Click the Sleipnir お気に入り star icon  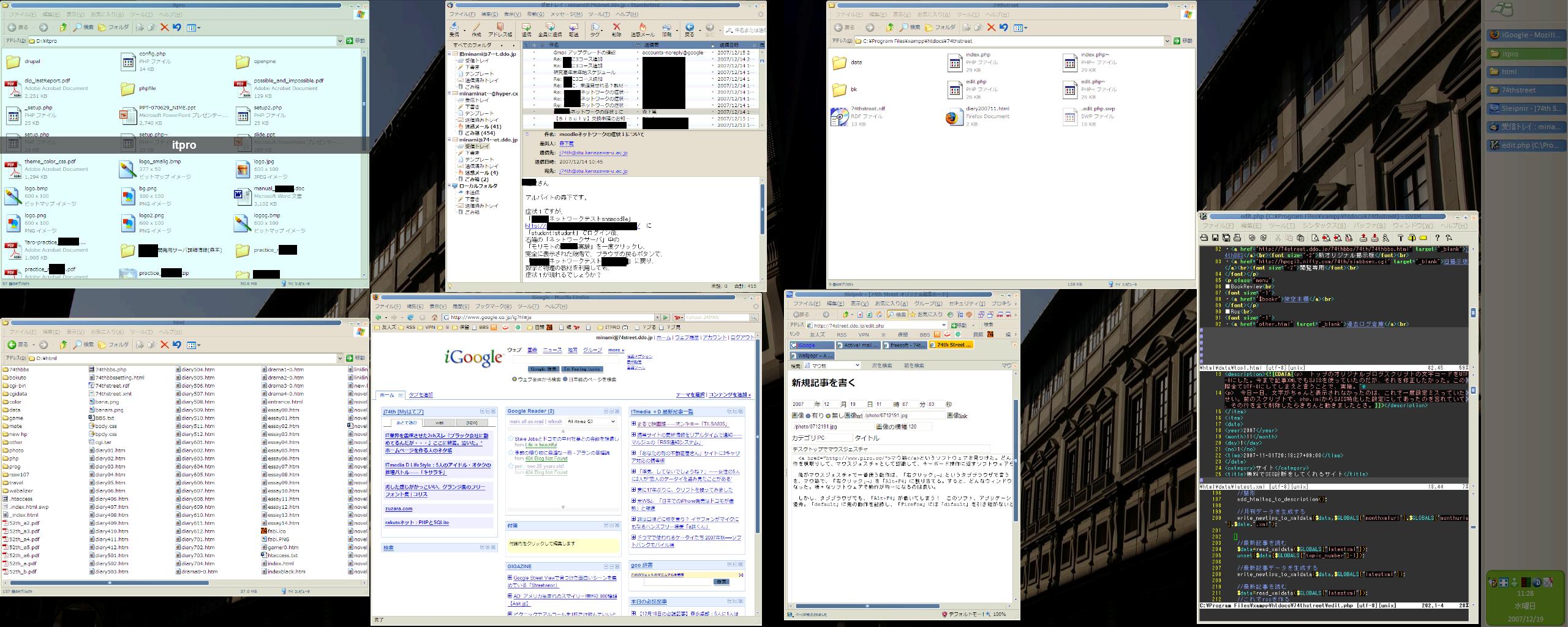[x=913, y=314]
